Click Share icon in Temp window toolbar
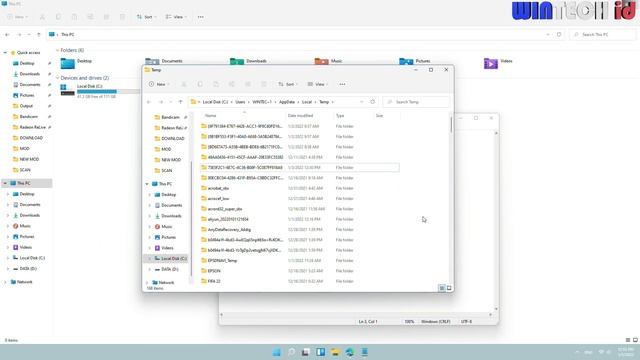Viewport: 640px width, 360px height. [248, 84]
